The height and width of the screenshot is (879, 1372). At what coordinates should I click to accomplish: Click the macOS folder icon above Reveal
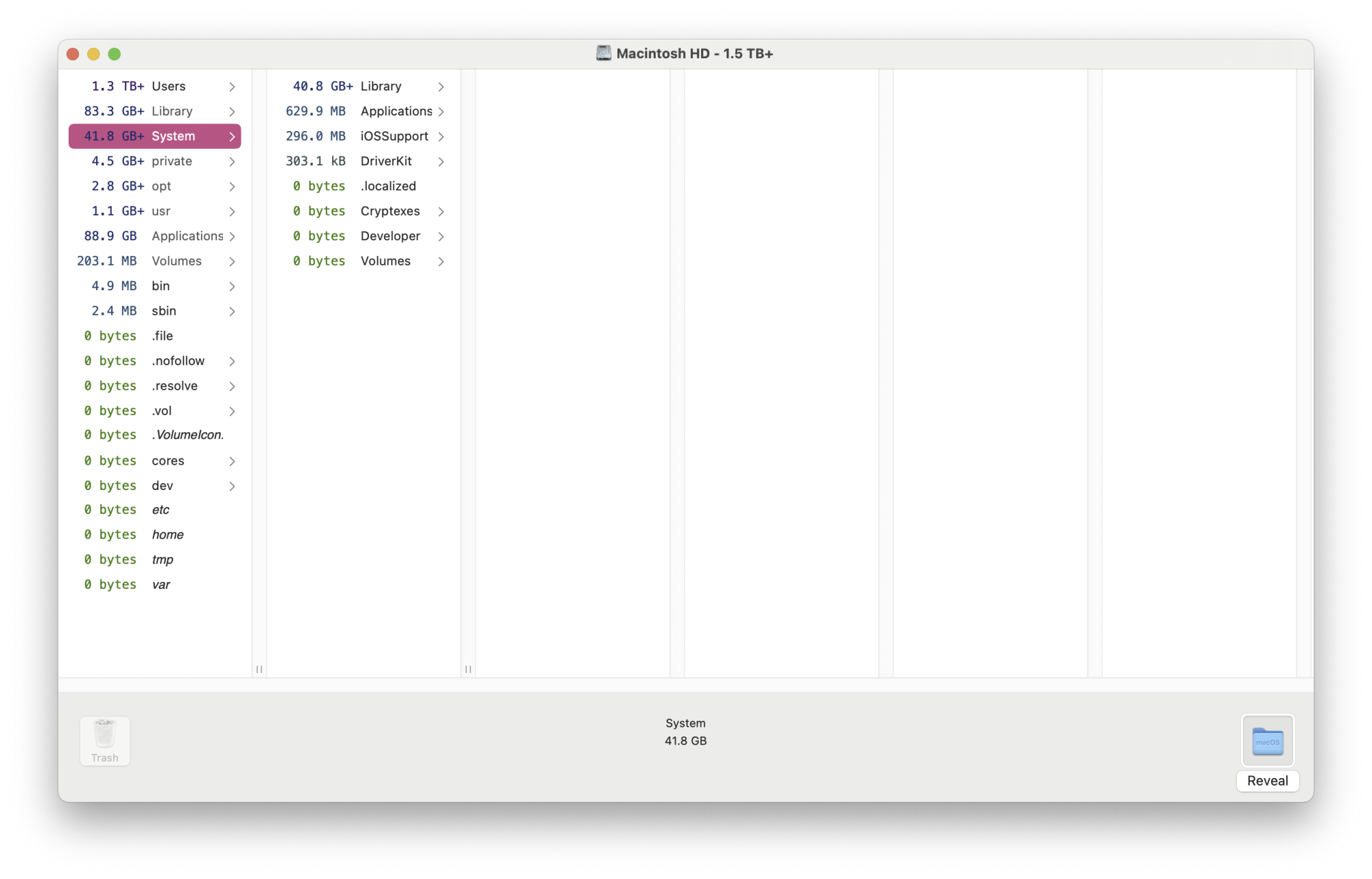coord(1267,740)
